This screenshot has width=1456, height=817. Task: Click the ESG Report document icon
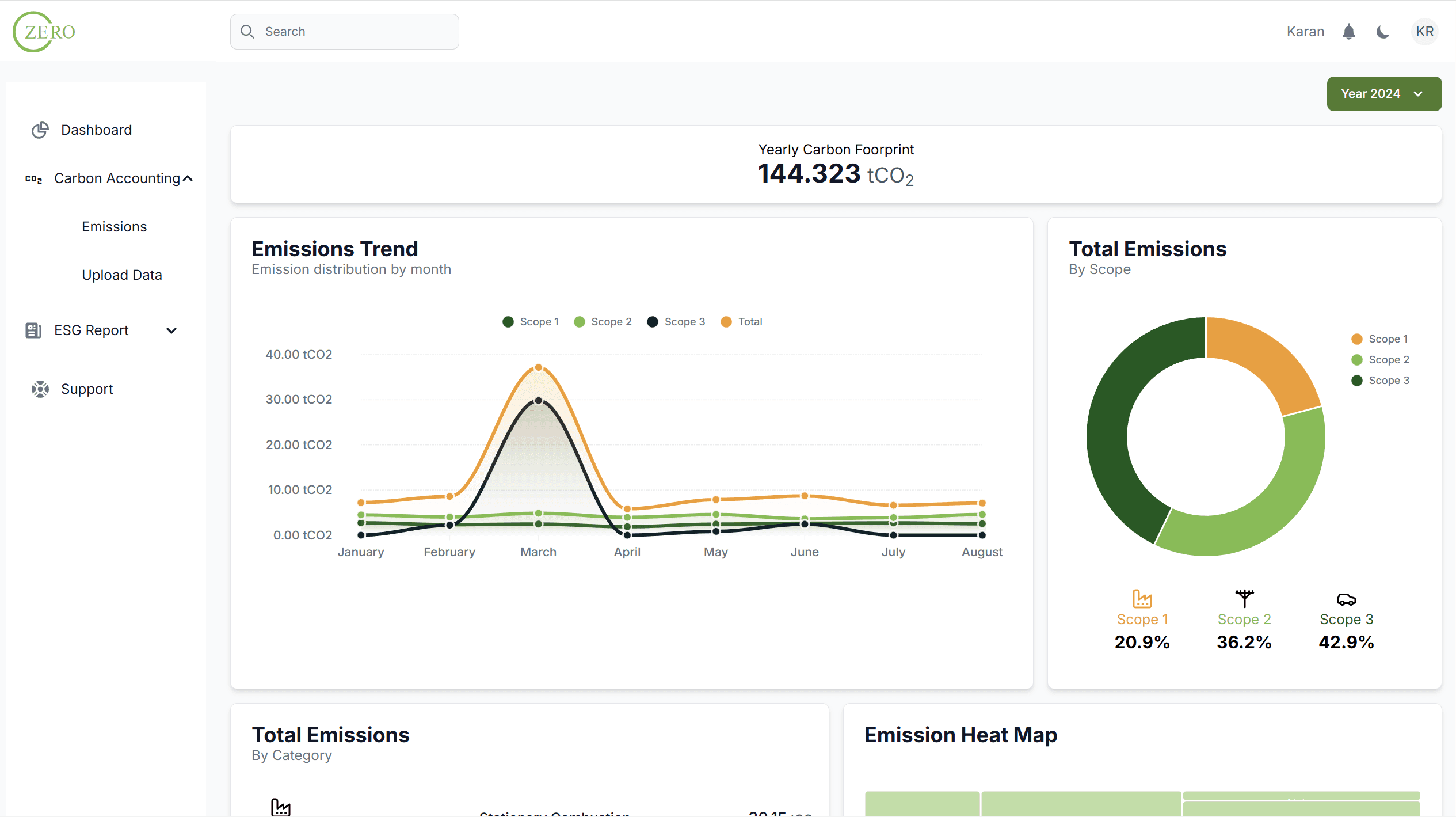[33, 330]
